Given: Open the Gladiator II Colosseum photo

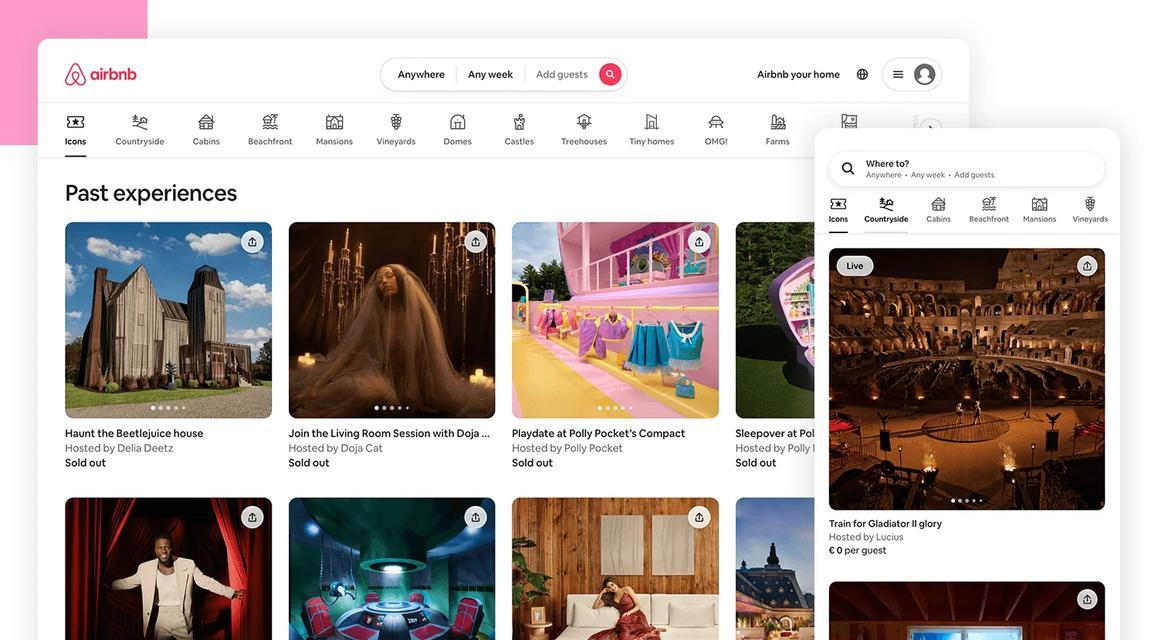Looking at the screenshot, I should tap(967, 379).
